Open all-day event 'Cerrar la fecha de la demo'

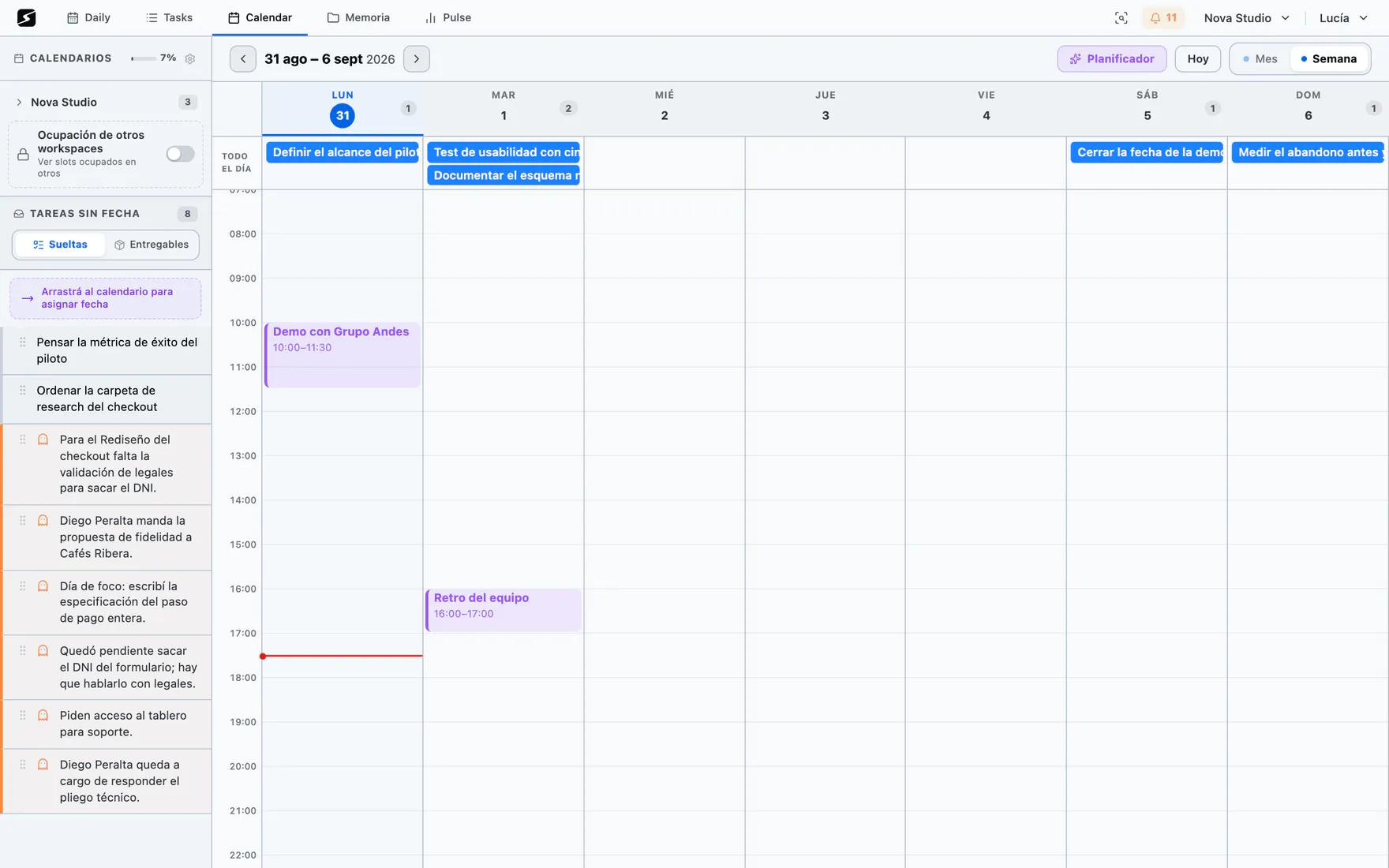pos(1147,152)
